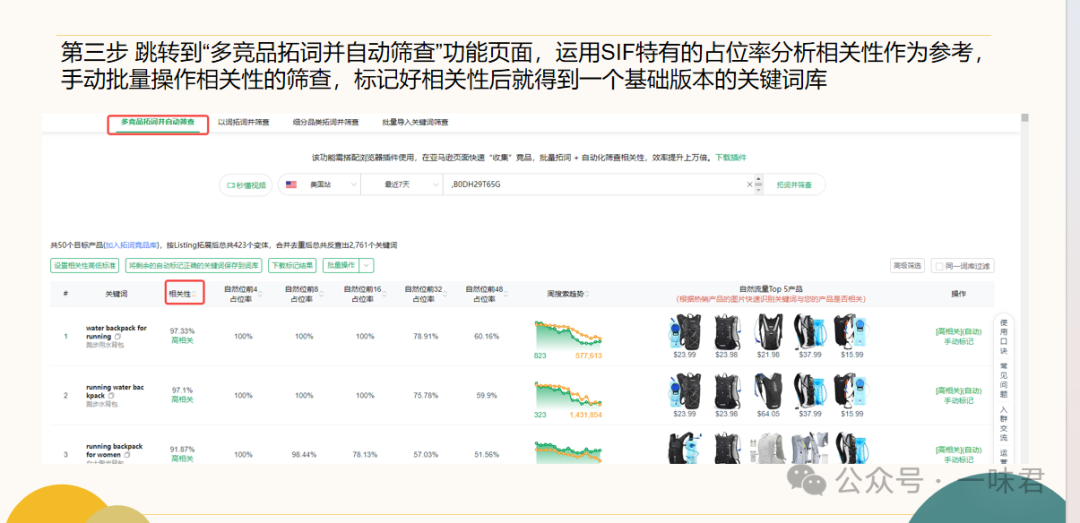
Task: Tick the 同一词库过滤 checkbox
Action: 939,266
